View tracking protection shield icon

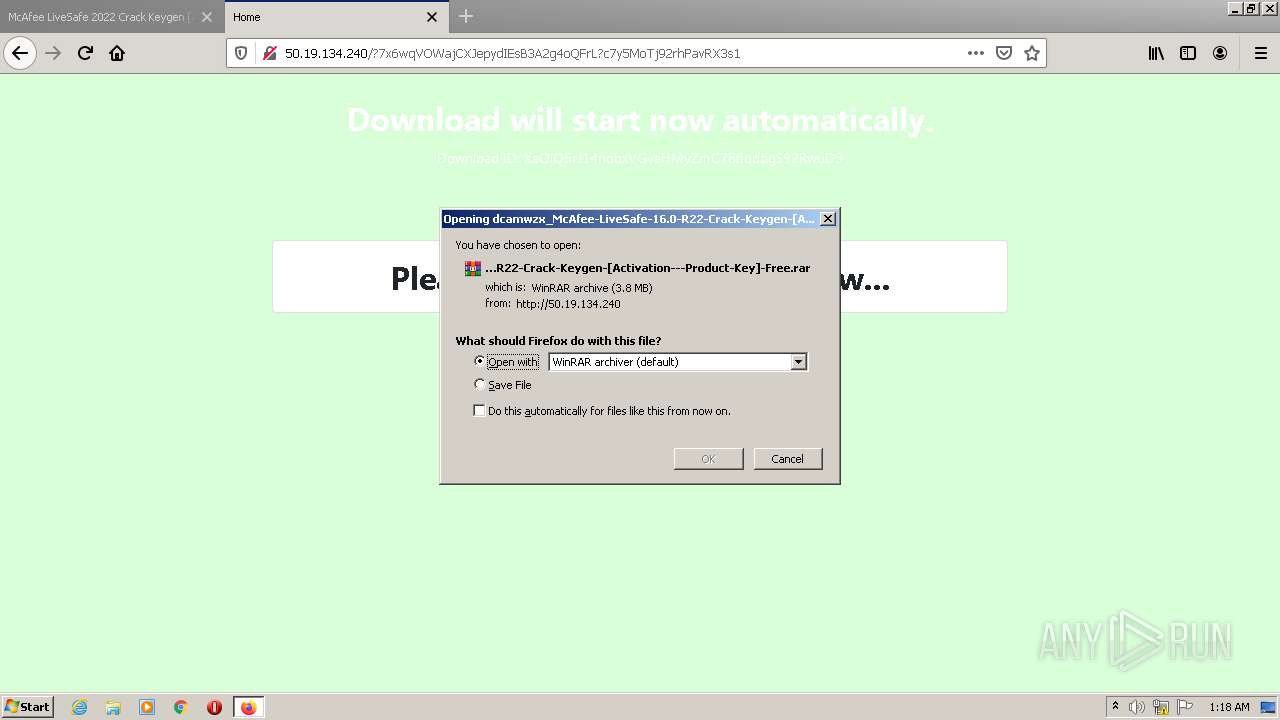click(241, 53)
